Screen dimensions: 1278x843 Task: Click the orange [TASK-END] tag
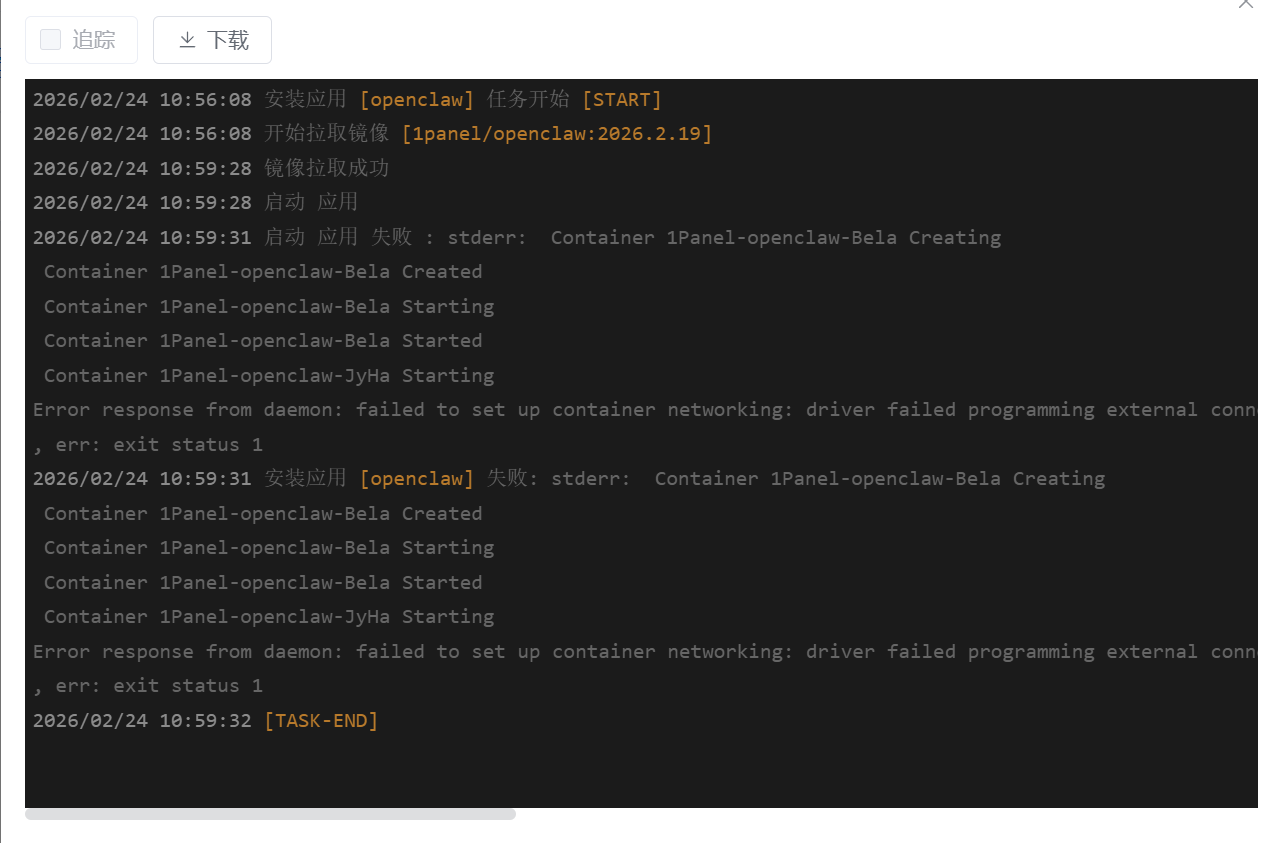321,721
